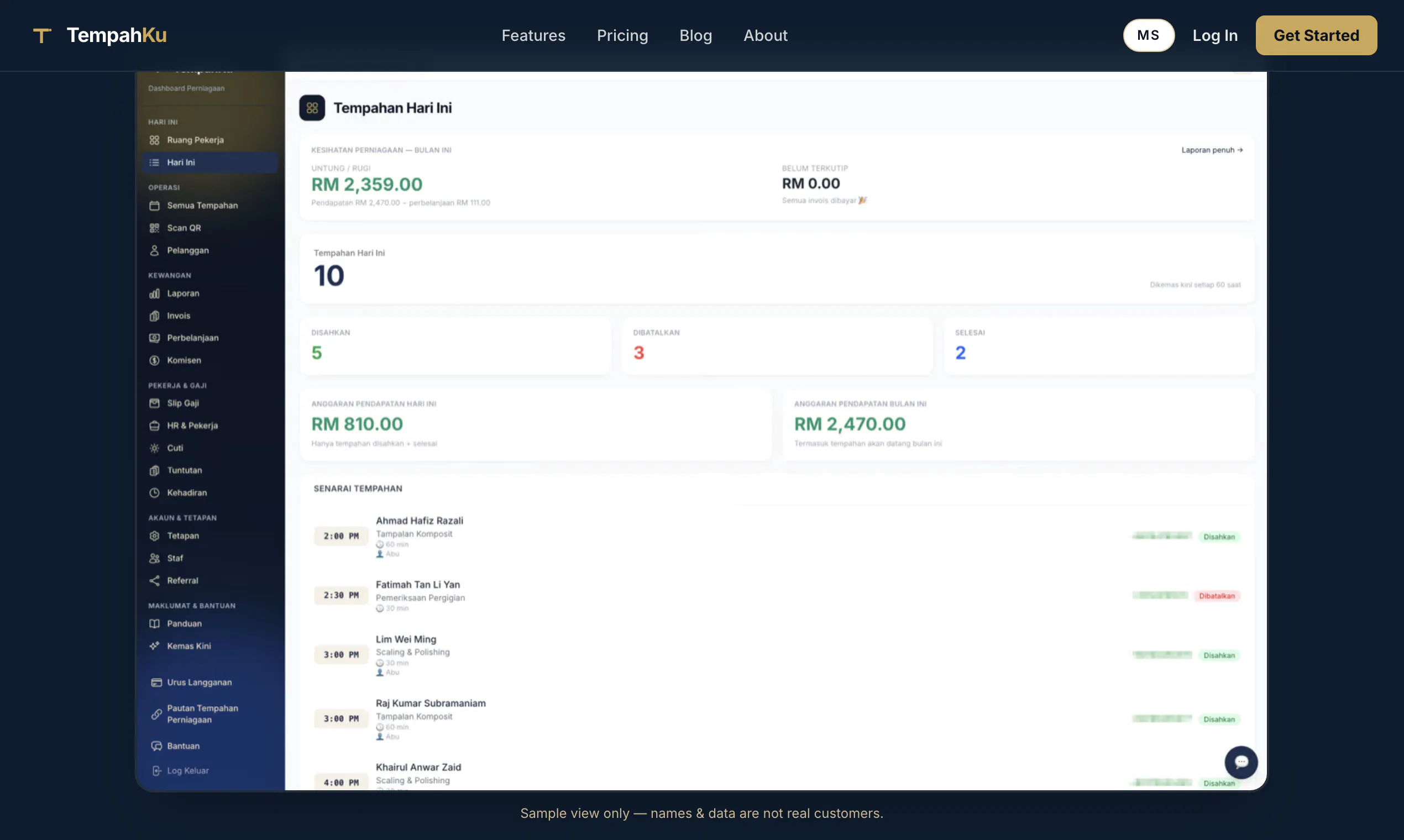Select Semua Tempahan sidebar entry

[209, 206]
